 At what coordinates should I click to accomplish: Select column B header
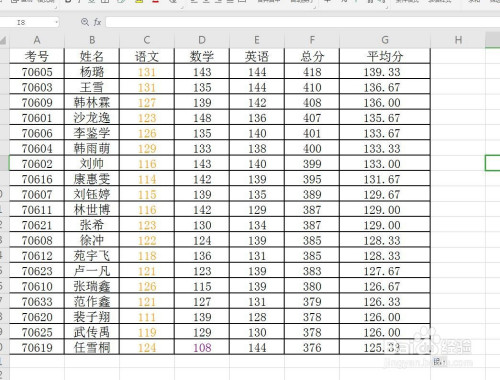tap(92, 40)
